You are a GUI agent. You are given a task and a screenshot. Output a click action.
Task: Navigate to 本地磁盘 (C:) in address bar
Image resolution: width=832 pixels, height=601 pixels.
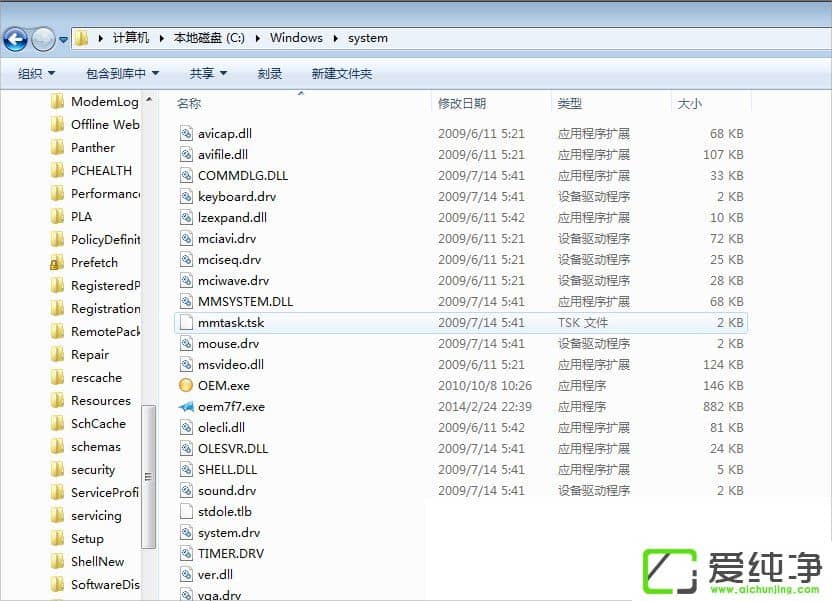click(209, 38)
